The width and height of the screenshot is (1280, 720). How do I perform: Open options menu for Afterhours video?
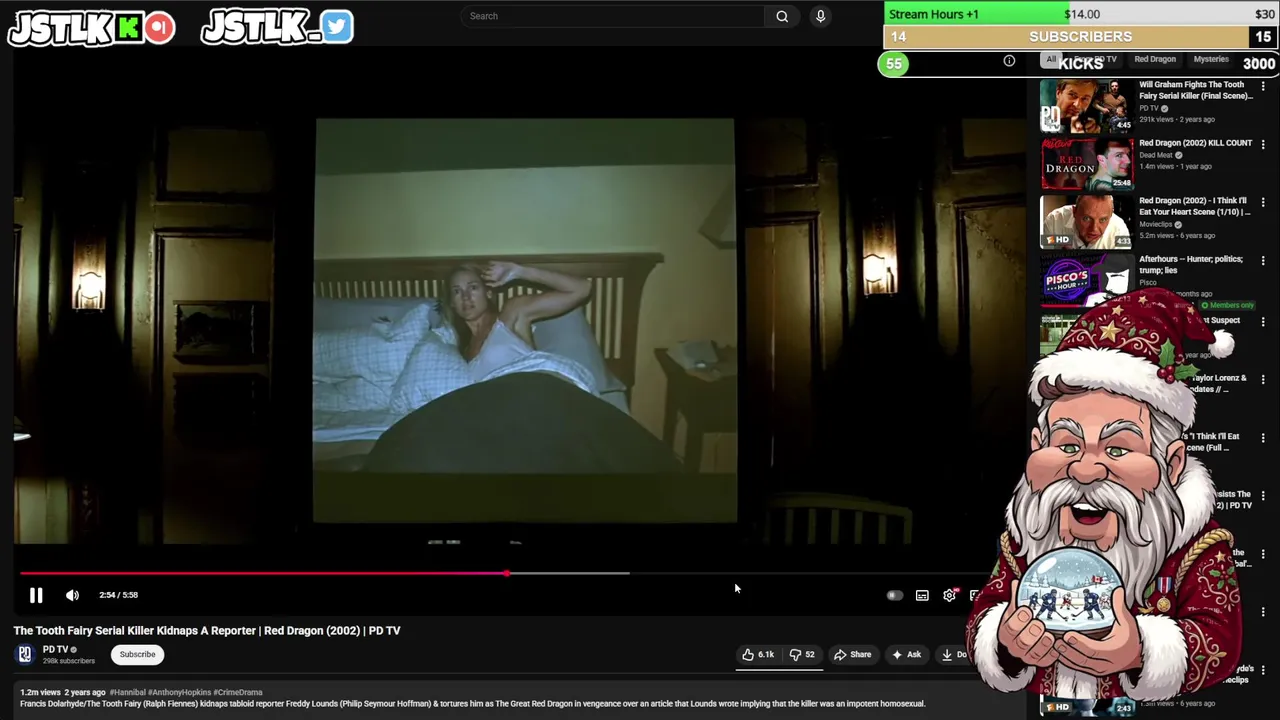[1263, 261]
